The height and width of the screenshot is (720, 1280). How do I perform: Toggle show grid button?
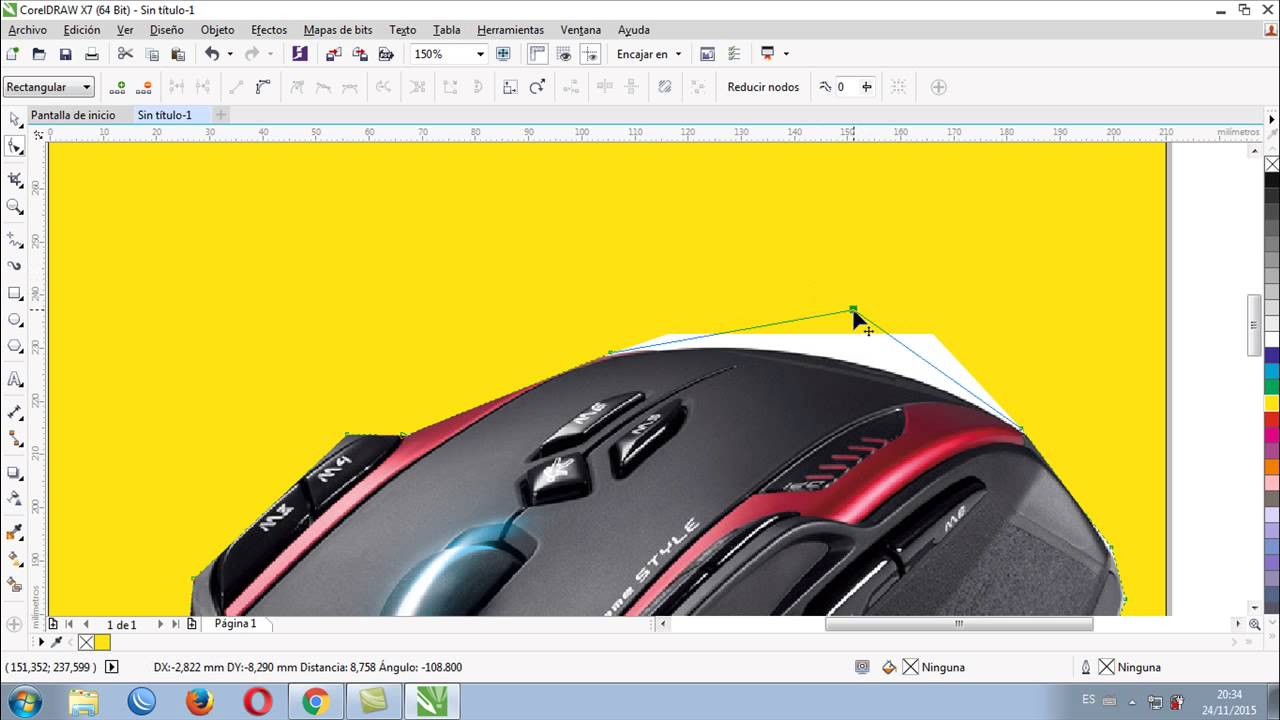tap(564, 54)
